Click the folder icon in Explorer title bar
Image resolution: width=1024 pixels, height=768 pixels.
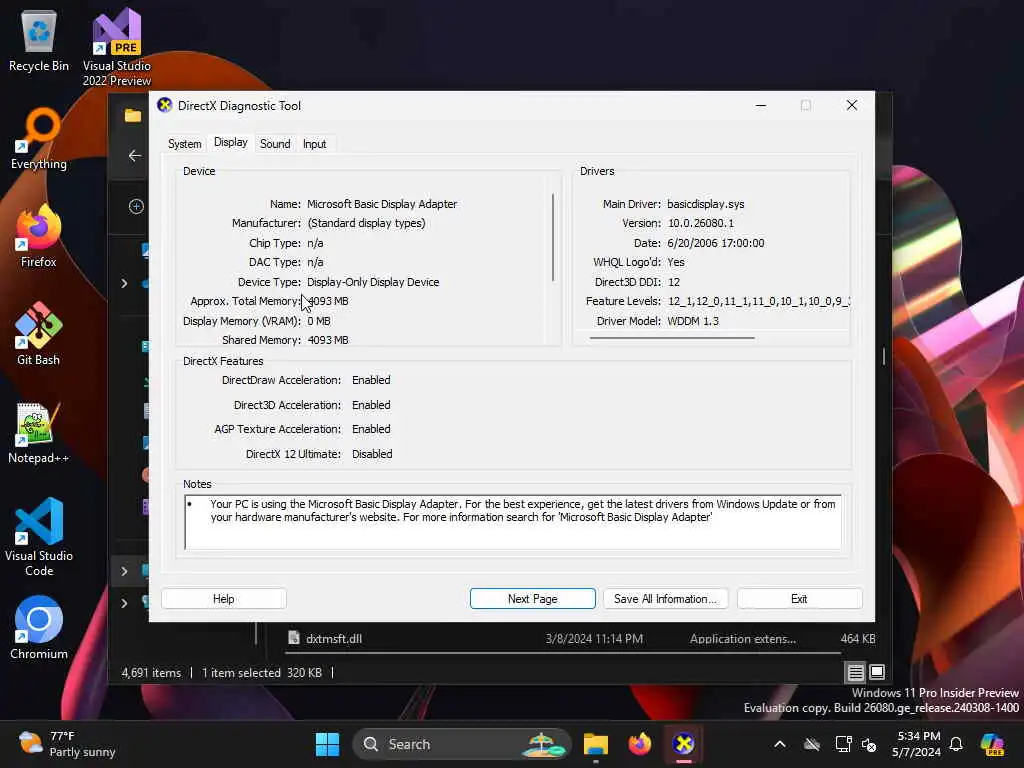coord(133,115)
